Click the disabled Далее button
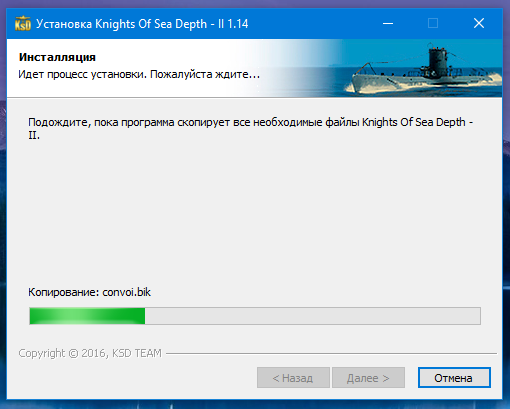This screenshot has height=409, width=510. click(368, 378)
